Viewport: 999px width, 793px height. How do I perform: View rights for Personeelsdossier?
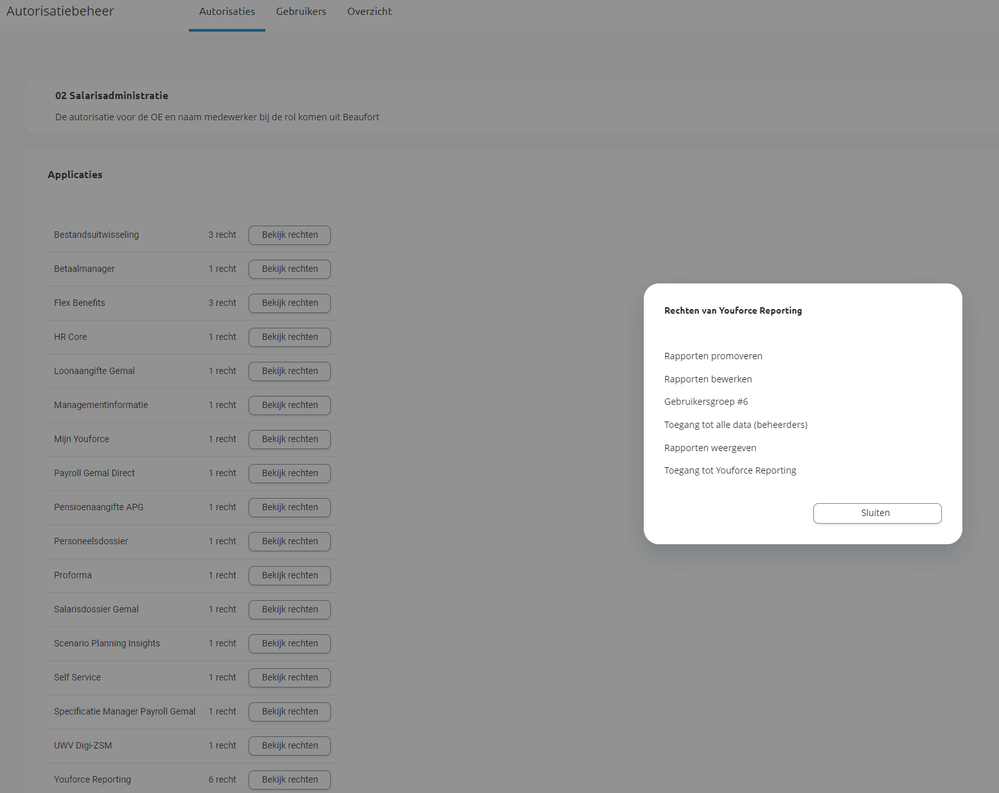tap(289, 541)
